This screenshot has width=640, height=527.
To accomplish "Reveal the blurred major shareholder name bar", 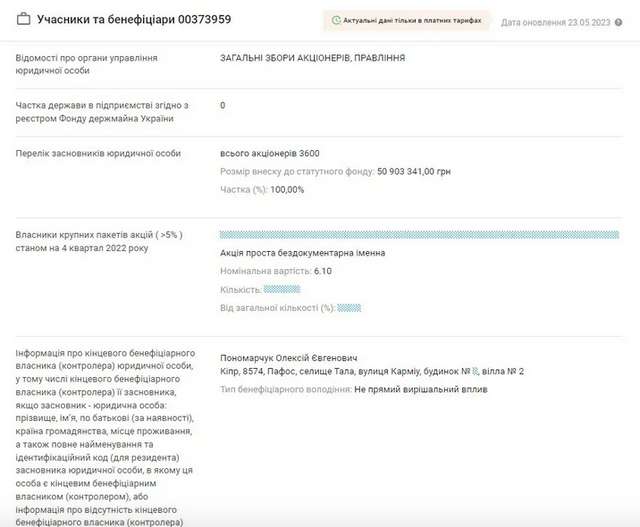I will pos(418,234).
